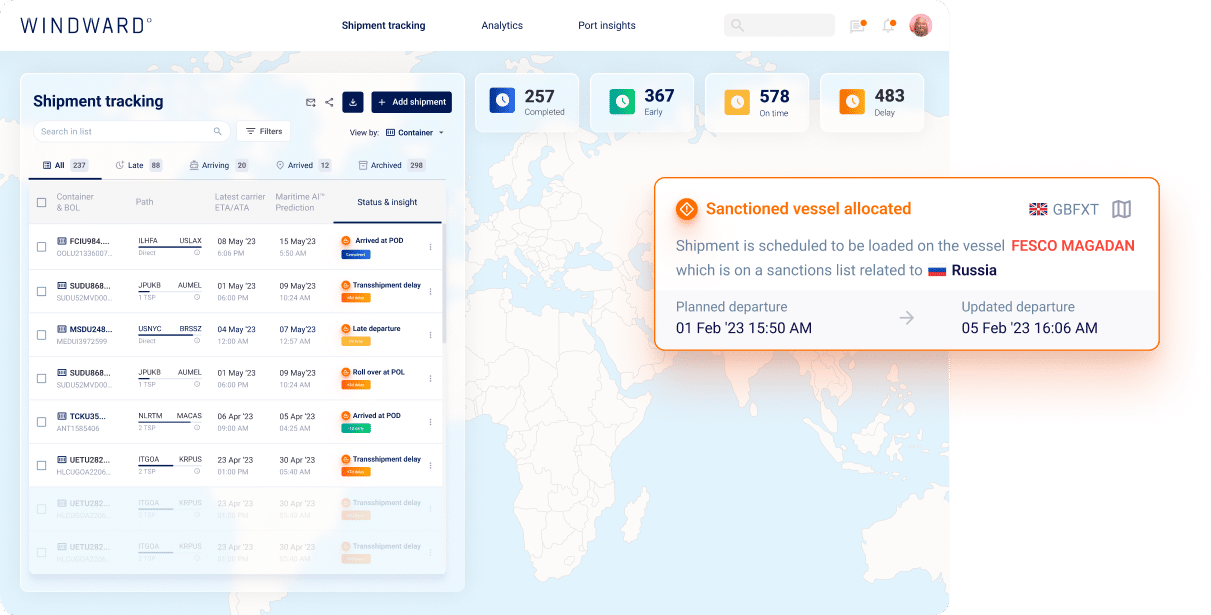Image resolution: width=1211 pixels, height=615 pixels.
Task: Select the MSDU248 row checkbox
Action: [x=41, y=334]
